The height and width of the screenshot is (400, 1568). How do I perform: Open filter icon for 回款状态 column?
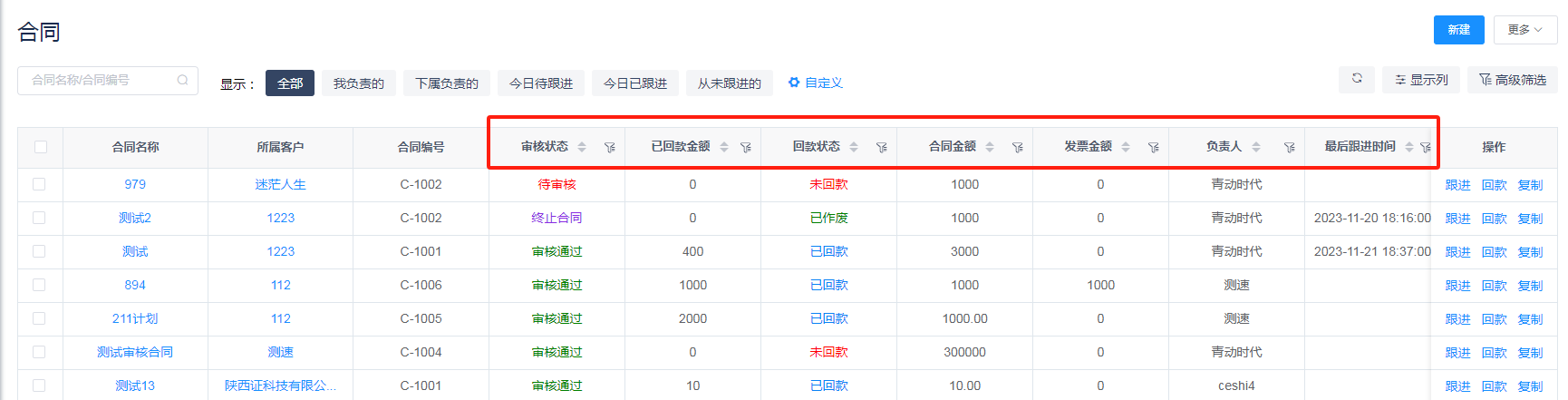pos(882,147)
